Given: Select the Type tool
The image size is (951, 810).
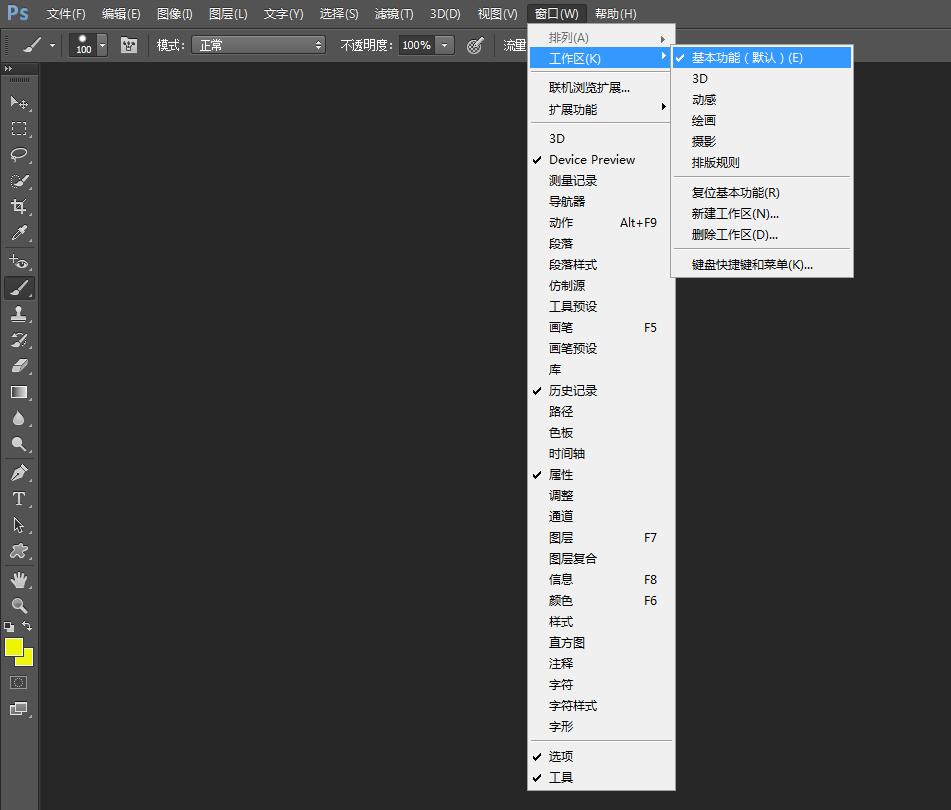Looking at the screenshot, I should click(x=18, y=498).
